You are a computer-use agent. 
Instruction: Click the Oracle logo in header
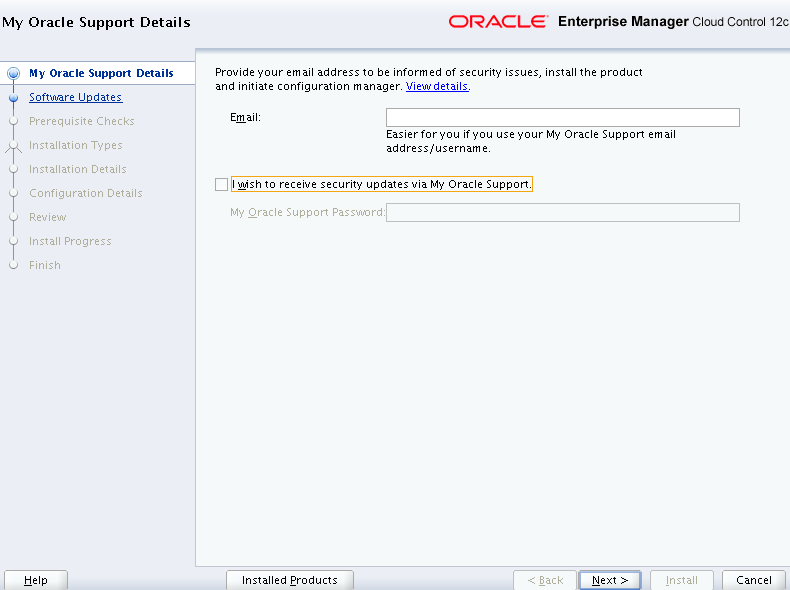click(498, 21)
